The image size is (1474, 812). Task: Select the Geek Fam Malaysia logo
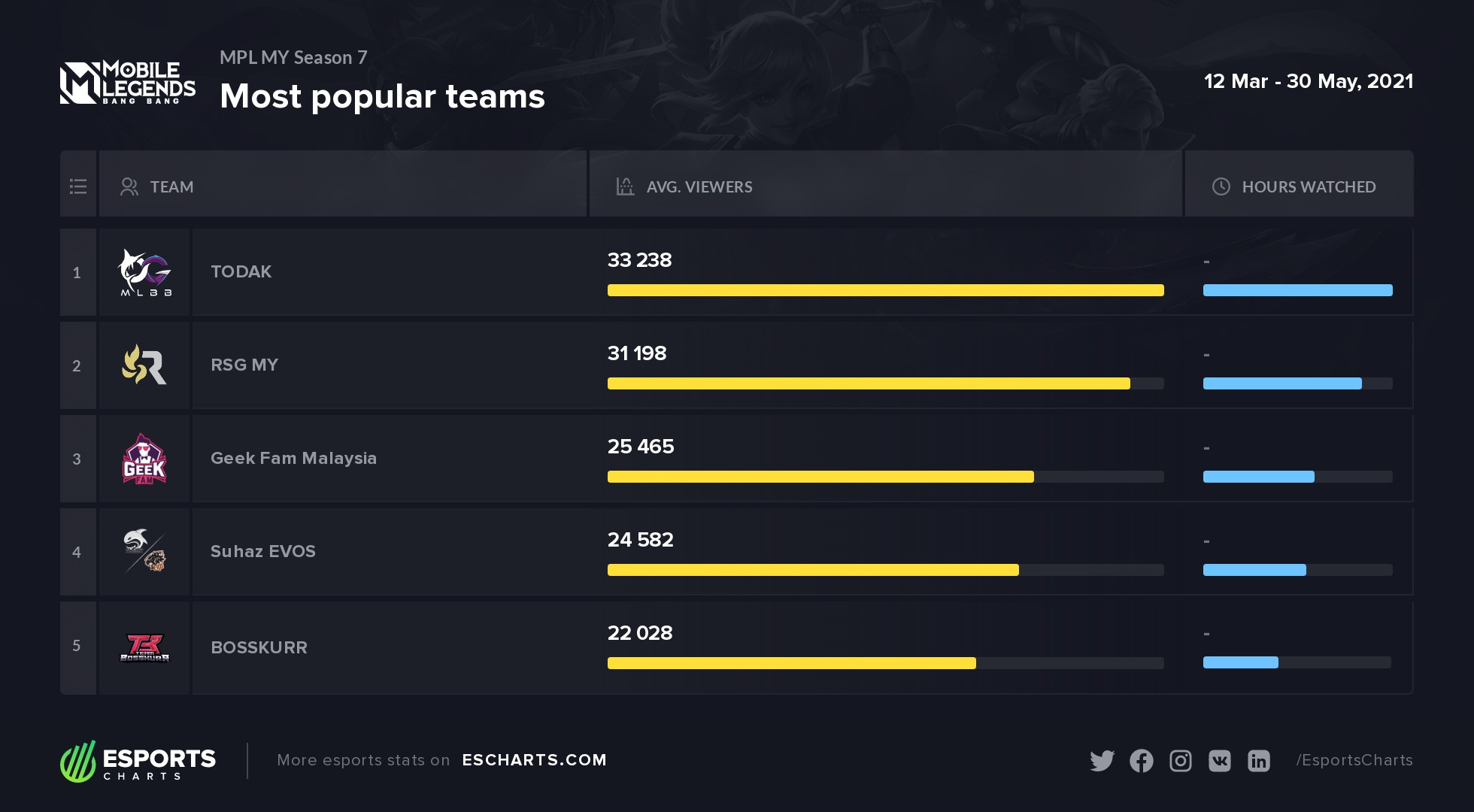pos(144,459)
